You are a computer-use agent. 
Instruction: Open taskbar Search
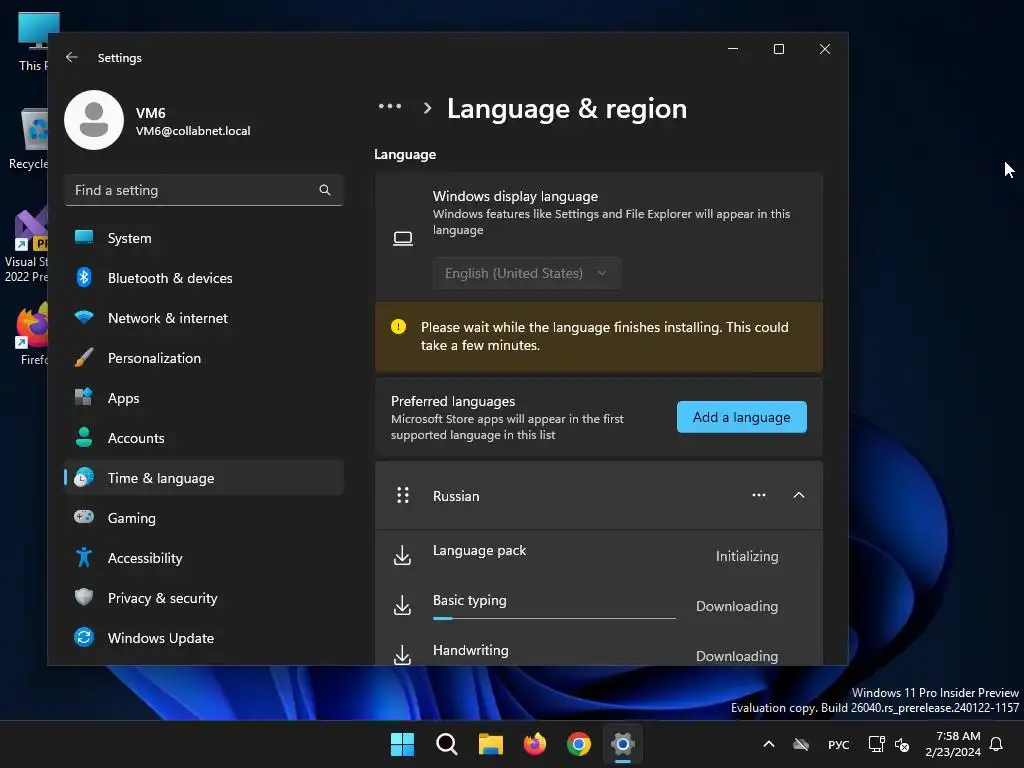click(x=447, y=744)
